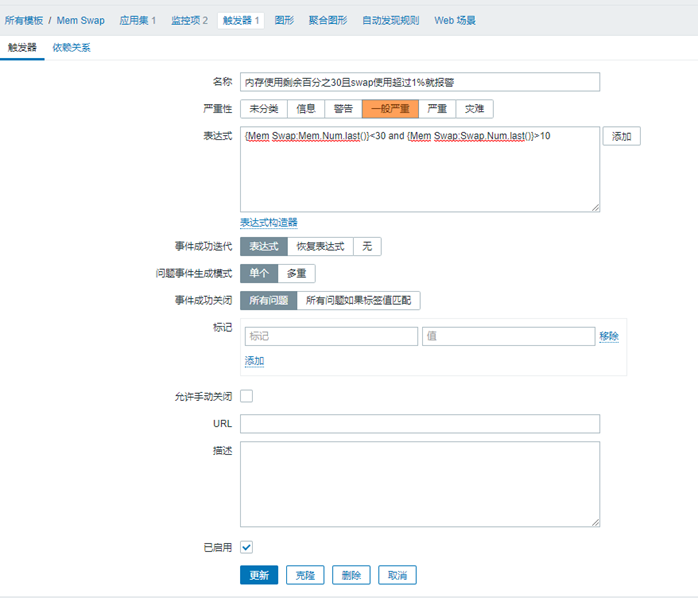Select 所有问题如果标签值匹配 option
Image resolution: width=698 pixels, height=598 pixels.
point(358,301)
